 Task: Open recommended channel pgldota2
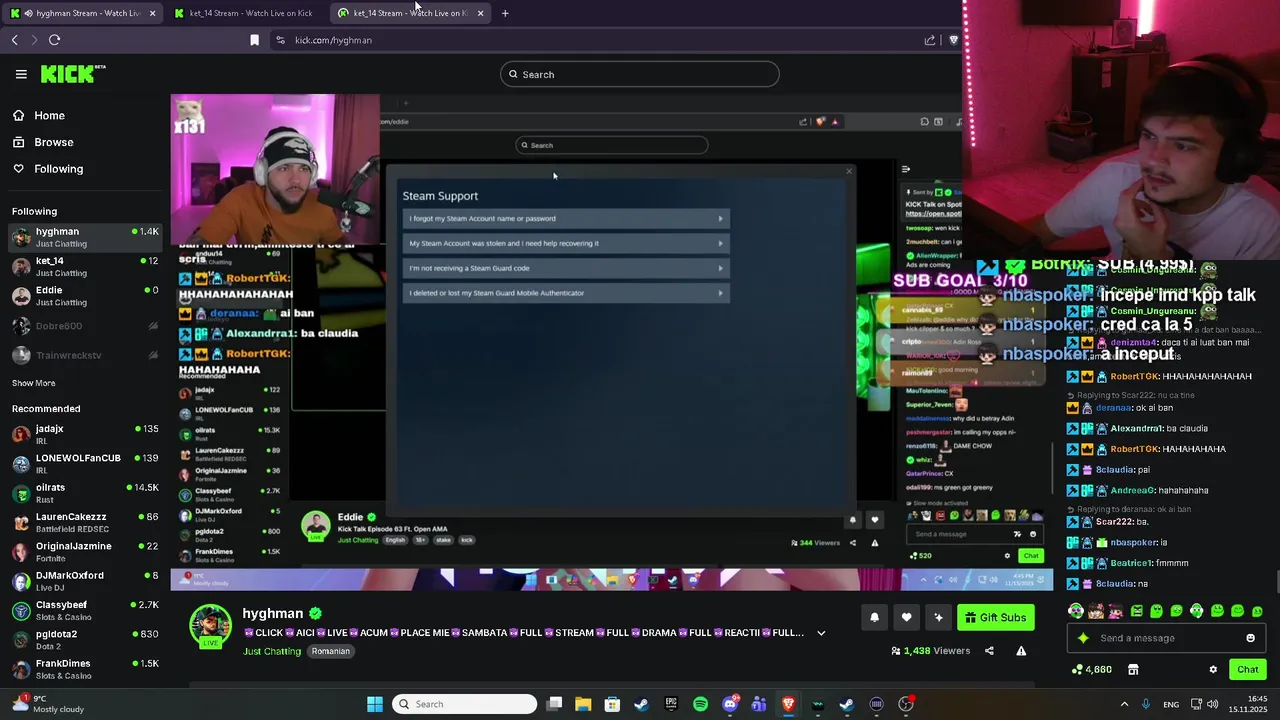click(x=85, y=640)
